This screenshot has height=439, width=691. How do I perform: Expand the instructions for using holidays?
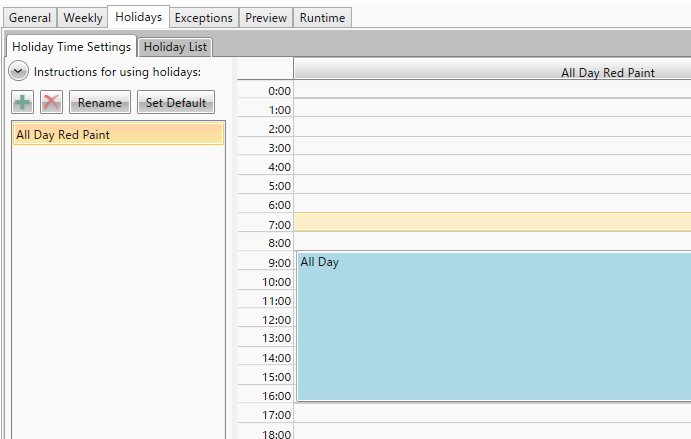click(18, 71)
